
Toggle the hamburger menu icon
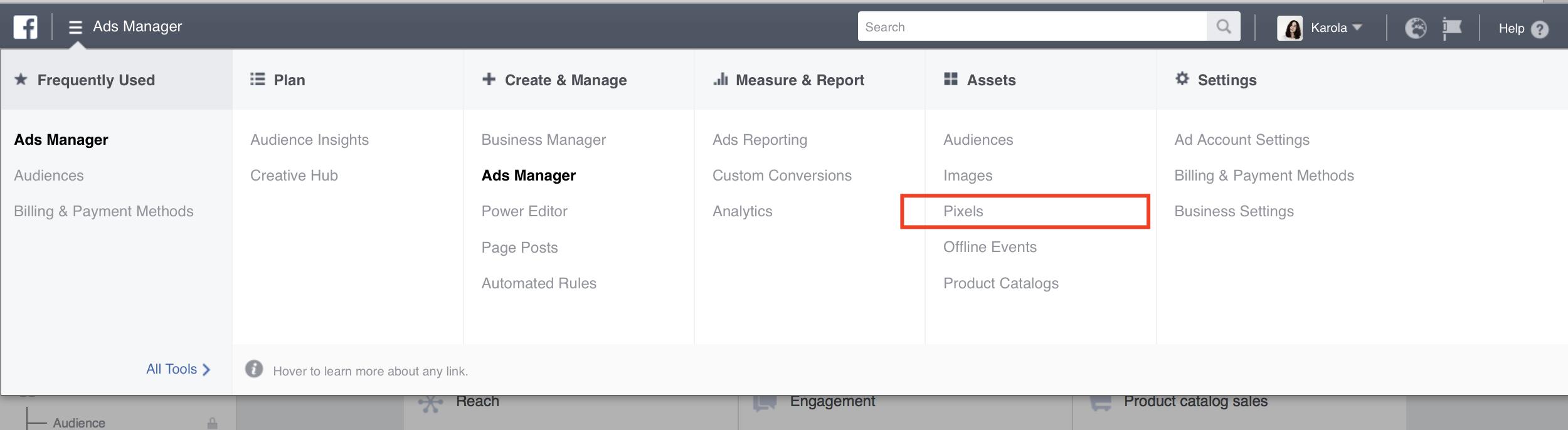click(x=75, y=27)
